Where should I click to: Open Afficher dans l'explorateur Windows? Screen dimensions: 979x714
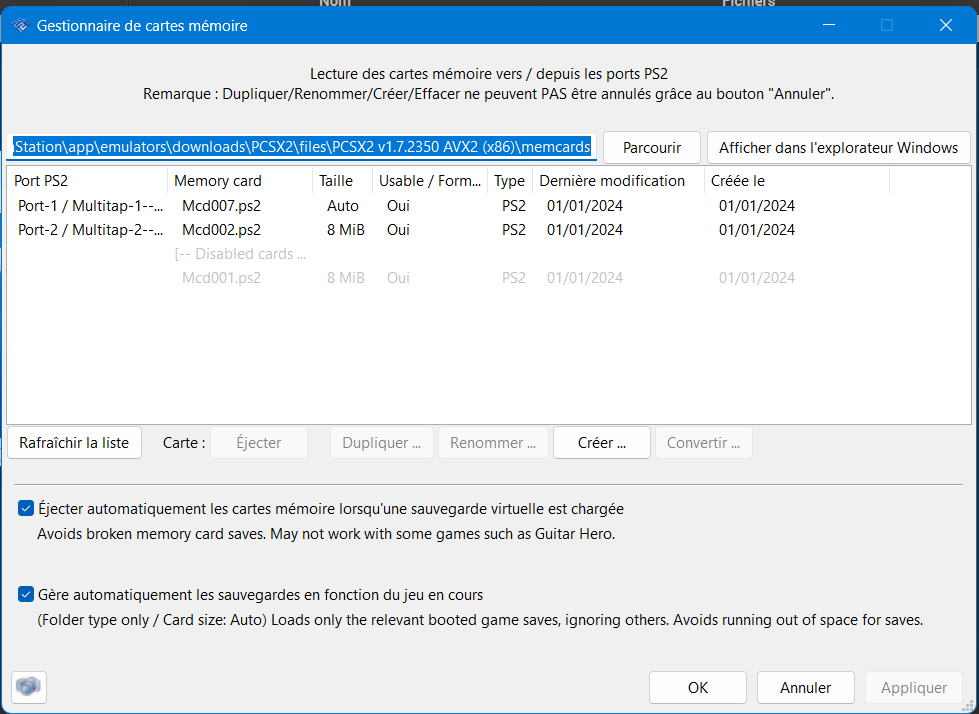pos(838,147)
